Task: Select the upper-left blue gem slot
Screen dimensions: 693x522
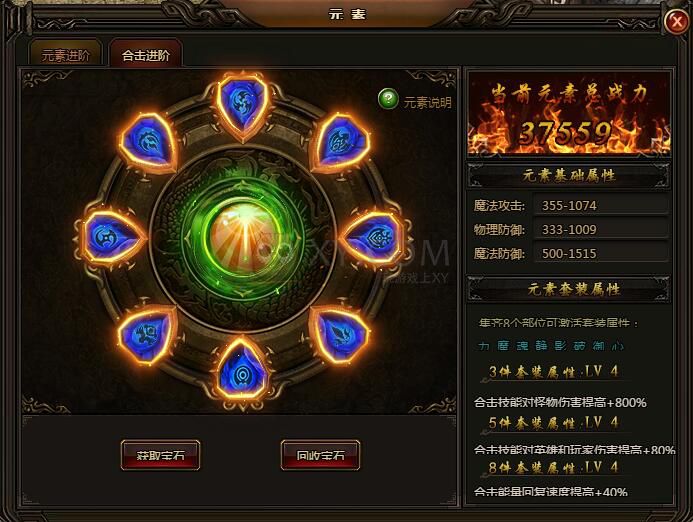Action: (x=148, y=141)
